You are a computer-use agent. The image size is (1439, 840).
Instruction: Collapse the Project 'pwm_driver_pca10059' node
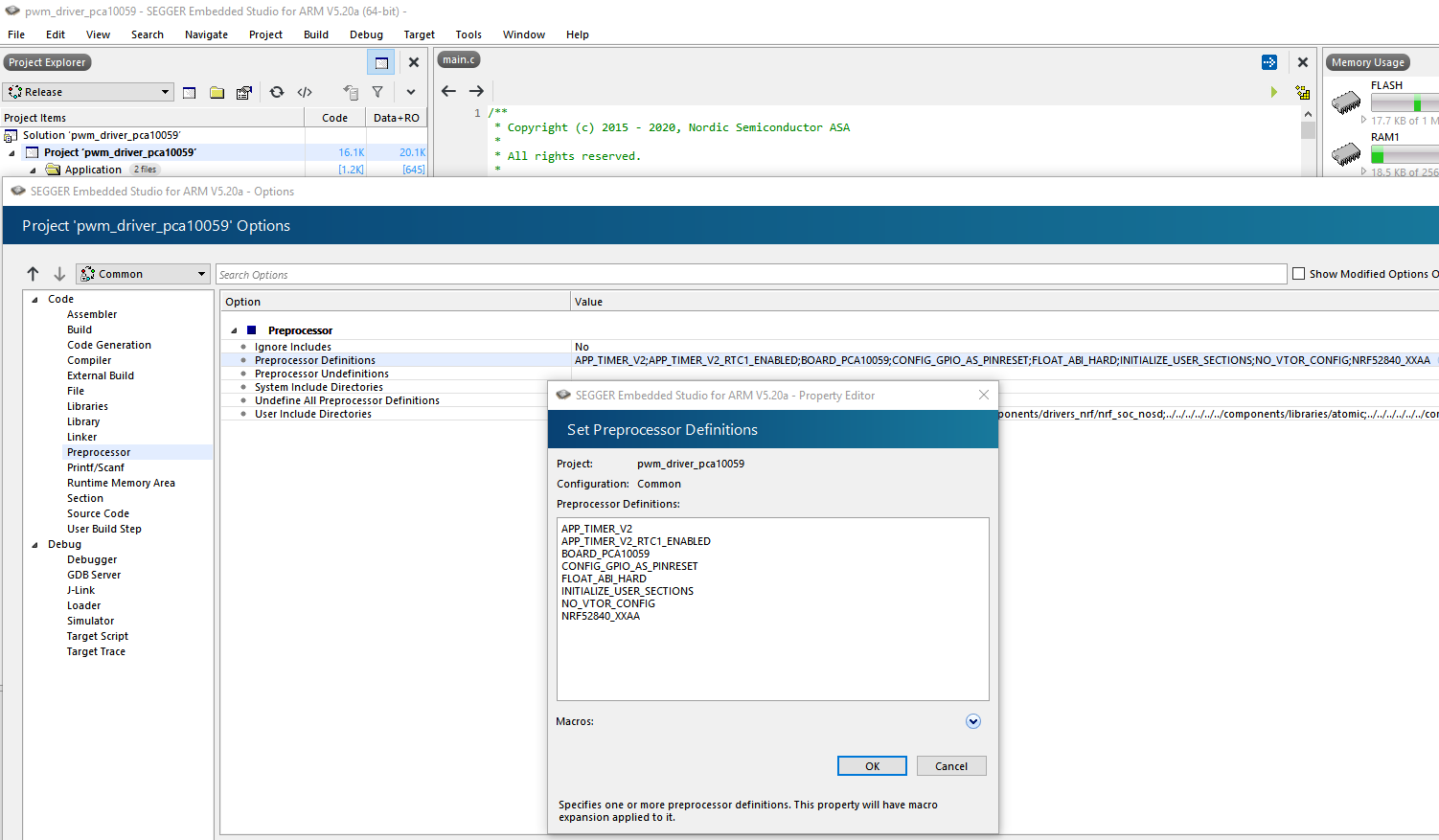click(x=11, y=153)
